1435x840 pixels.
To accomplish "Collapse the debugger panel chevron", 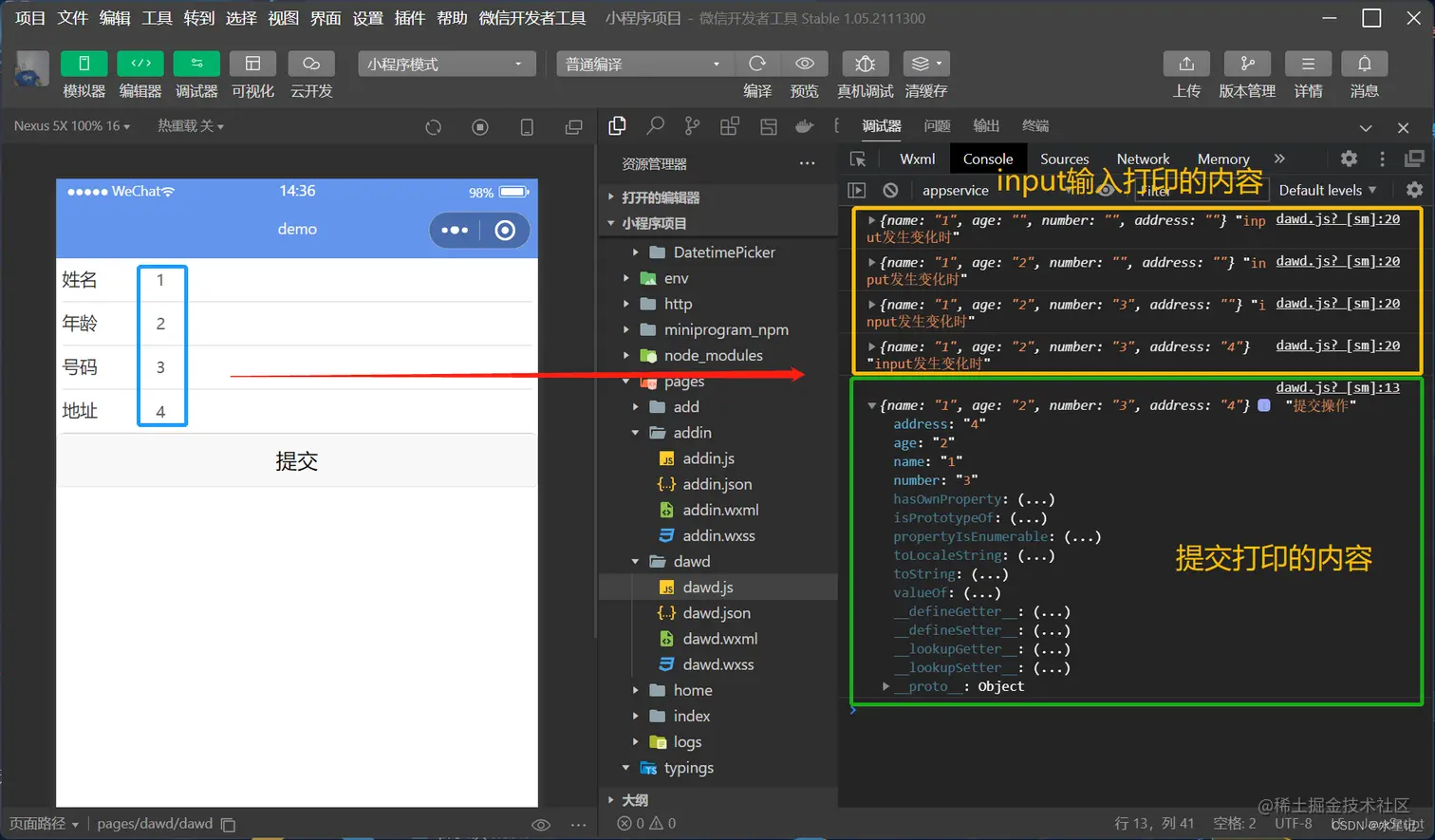I will tap(1366, 127).
